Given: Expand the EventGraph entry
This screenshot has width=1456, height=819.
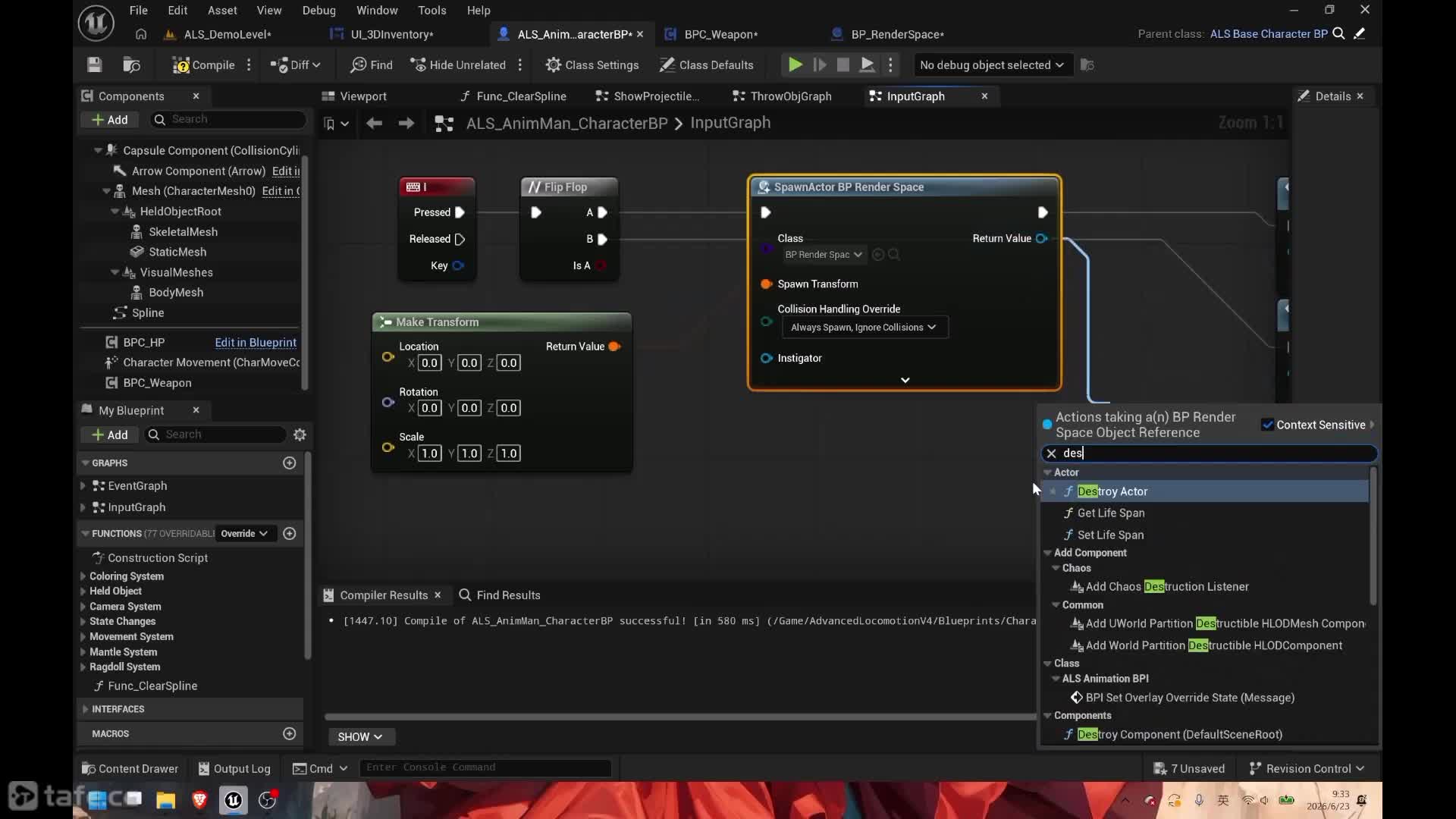Looking at the screenshot, I should click(83, 486).
